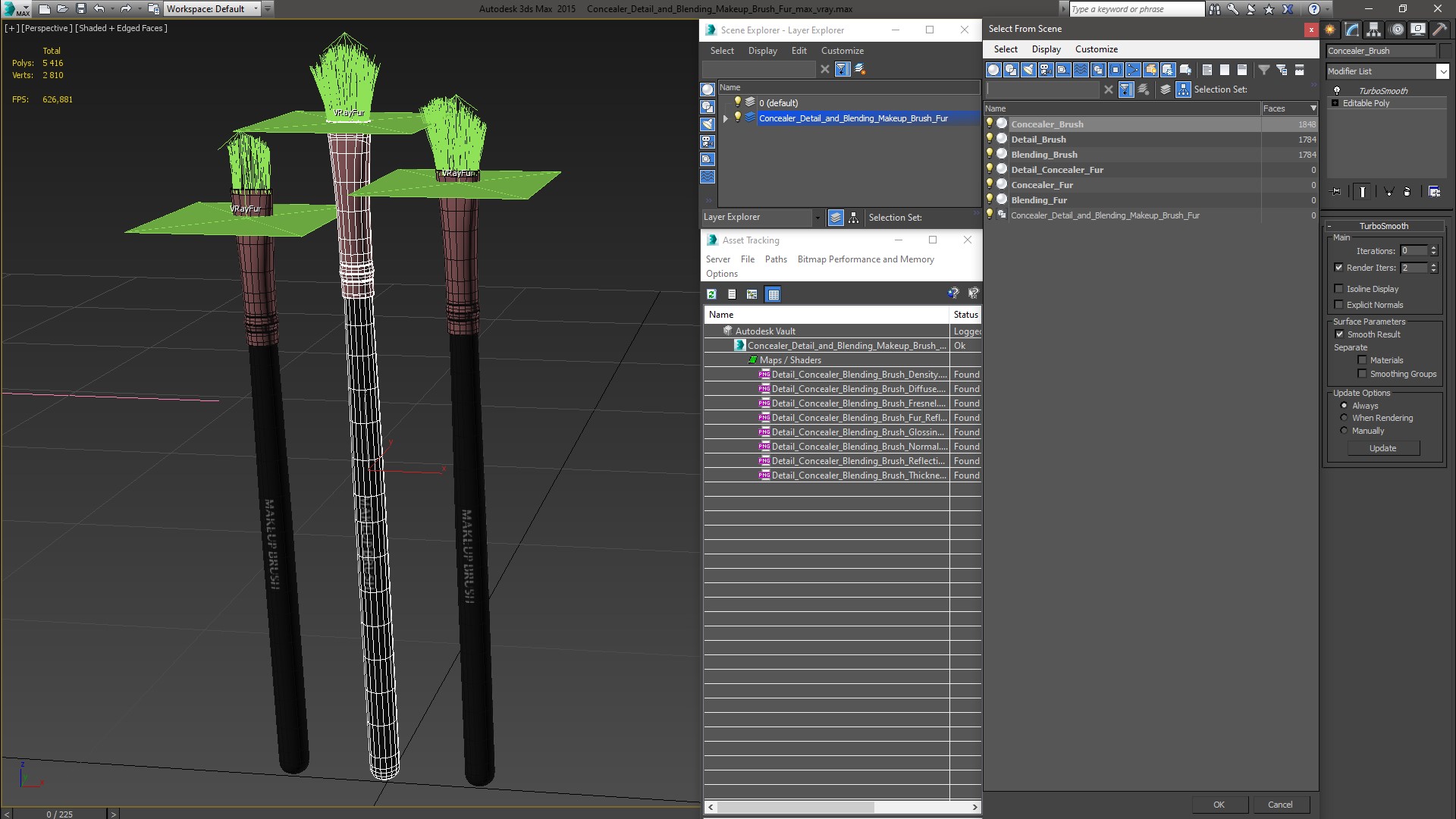Viewport: 1456px width, 819px height.
Task: Click the TurboSmooth Update button
Action: (1382, 448)
